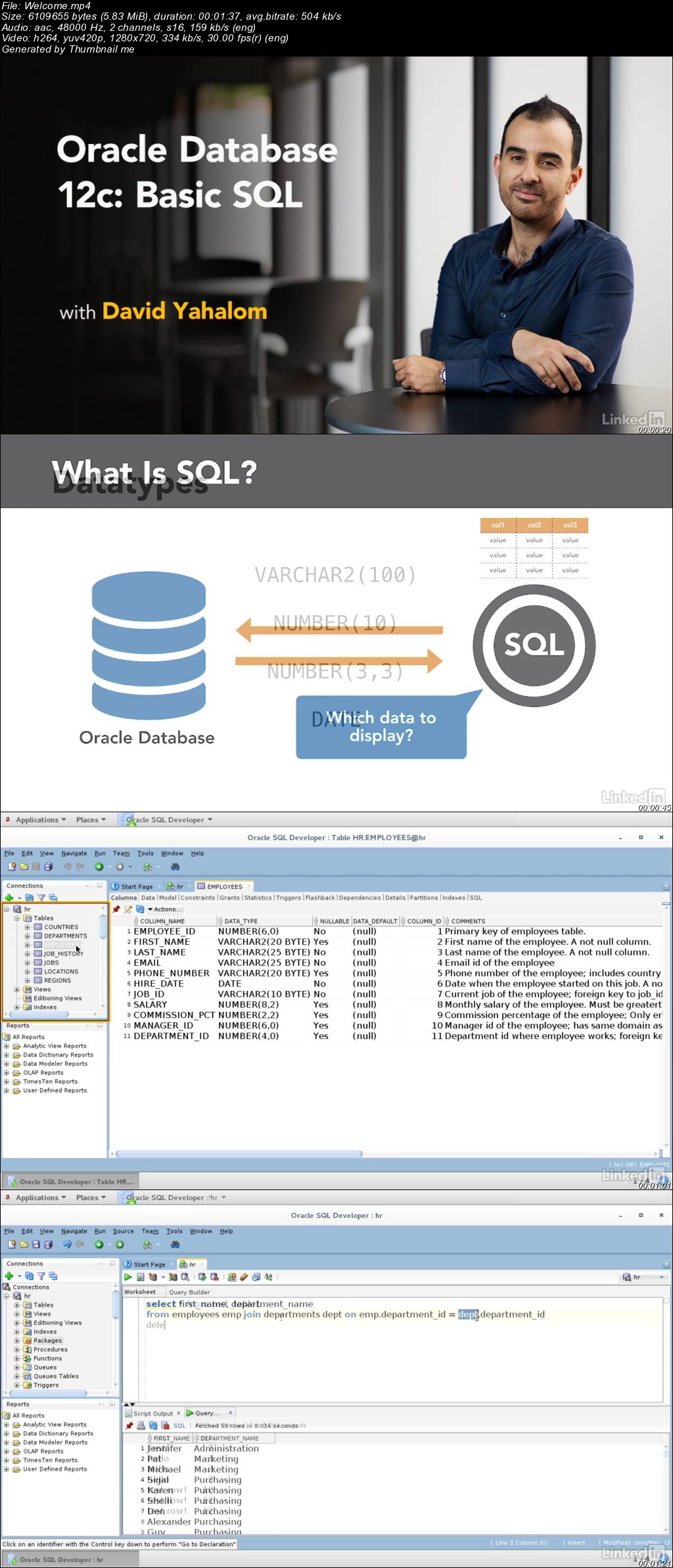673x1568 pixels.
Task: Select REGIONS table in Connections tree
Action: (x=57, y=980)
